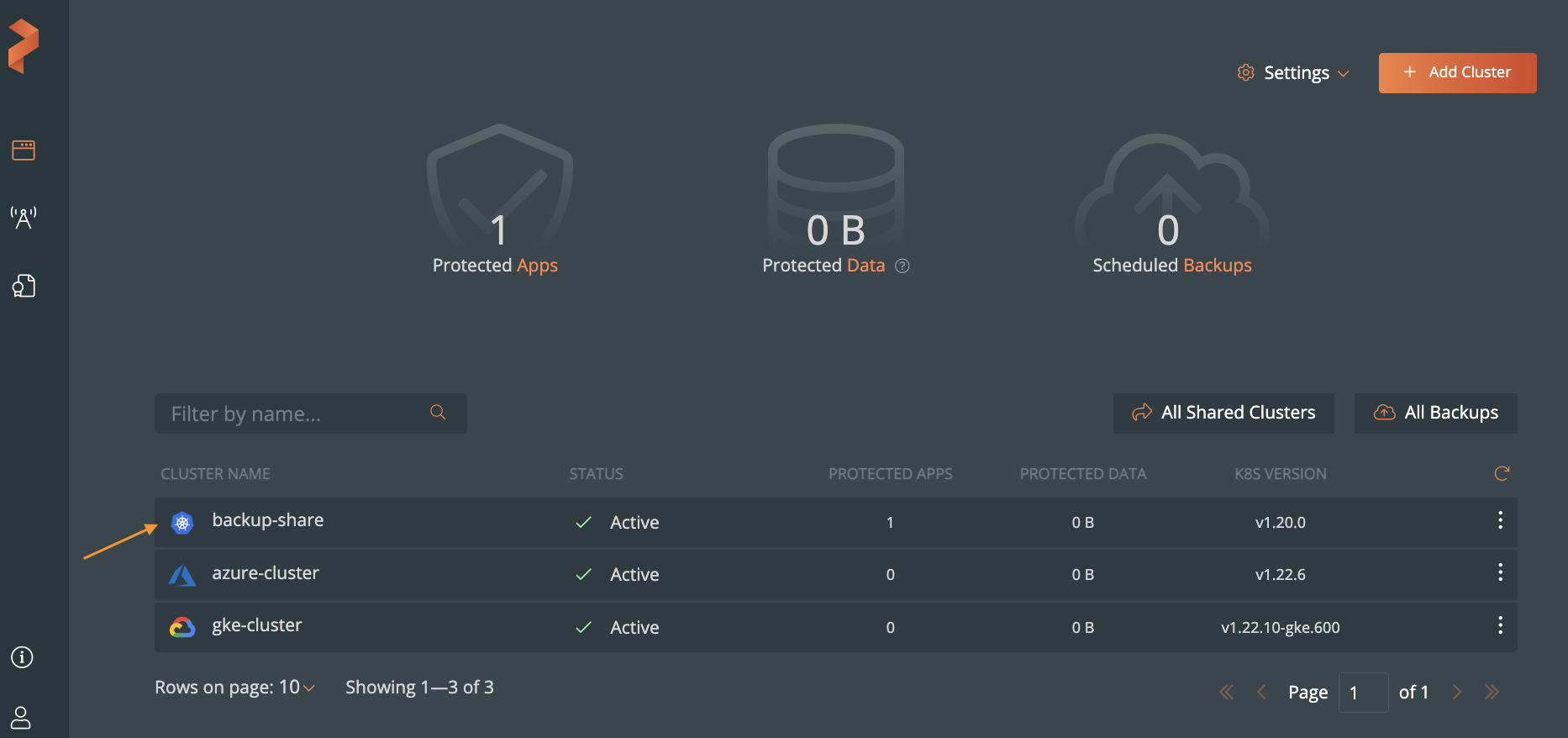Open gke-cluster row actions menu
The height and width of the screenshot is (738, 1568).
[x=1500, y=625]
